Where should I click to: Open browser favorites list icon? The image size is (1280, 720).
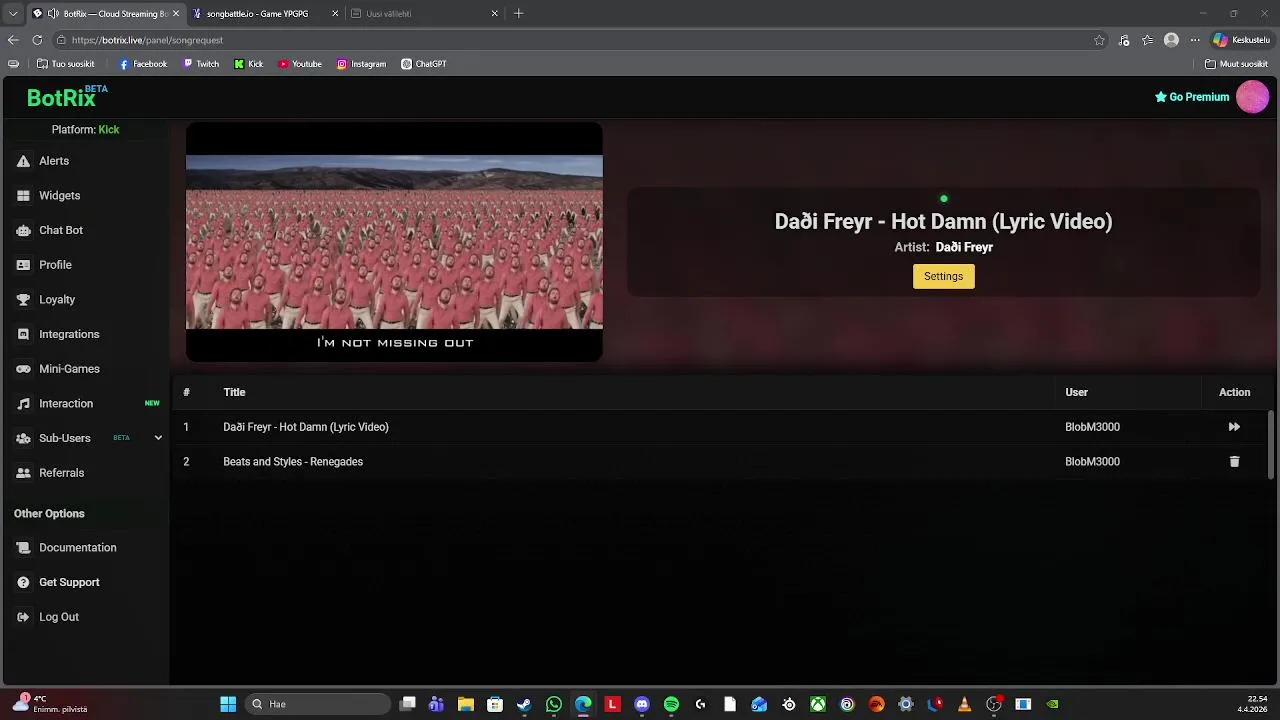click(1147, 40)
